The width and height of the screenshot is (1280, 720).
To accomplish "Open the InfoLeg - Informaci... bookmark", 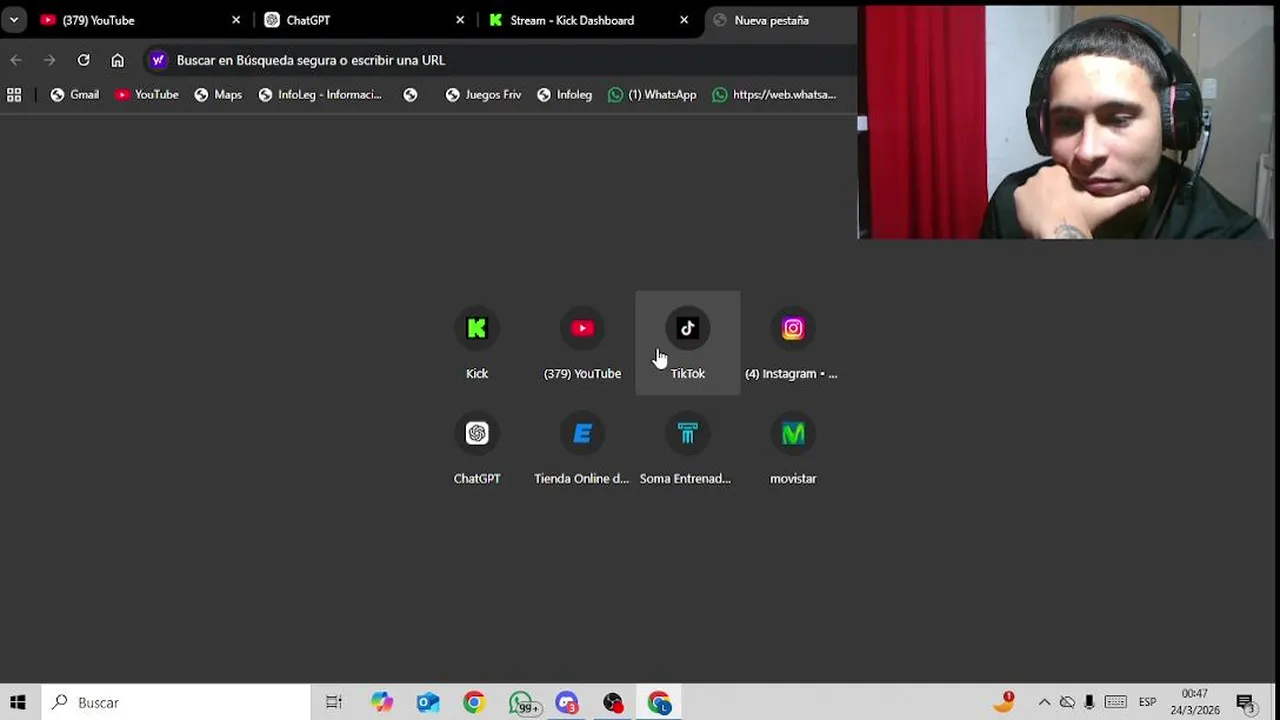I will pyautogui.click(x=320, y=95).
